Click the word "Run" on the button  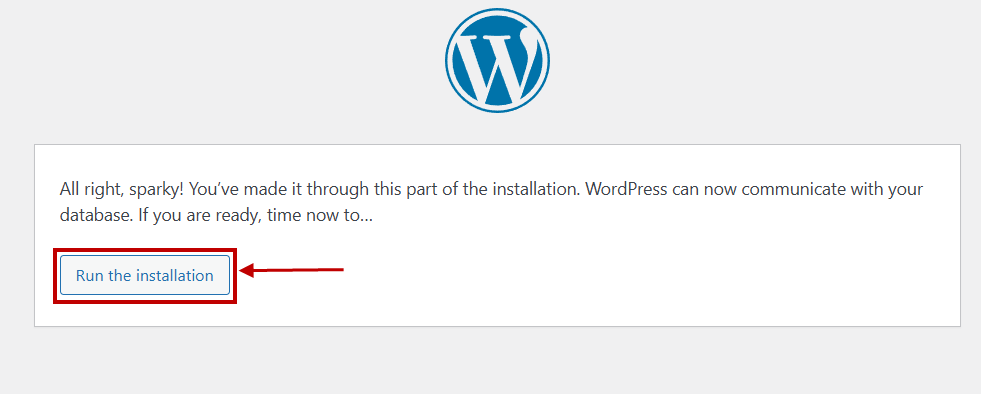coord(89,275)
